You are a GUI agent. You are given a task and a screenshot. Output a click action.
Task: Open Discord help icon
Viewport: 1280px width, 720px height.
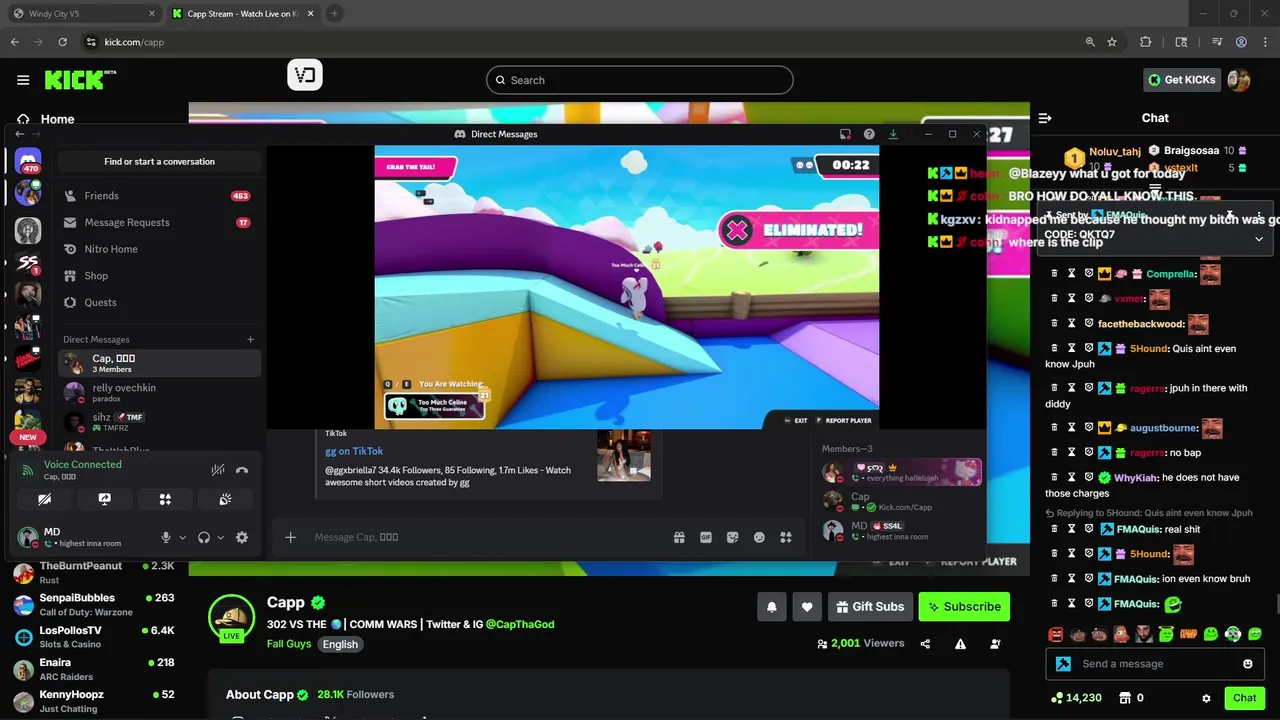(x=869, y=134)
